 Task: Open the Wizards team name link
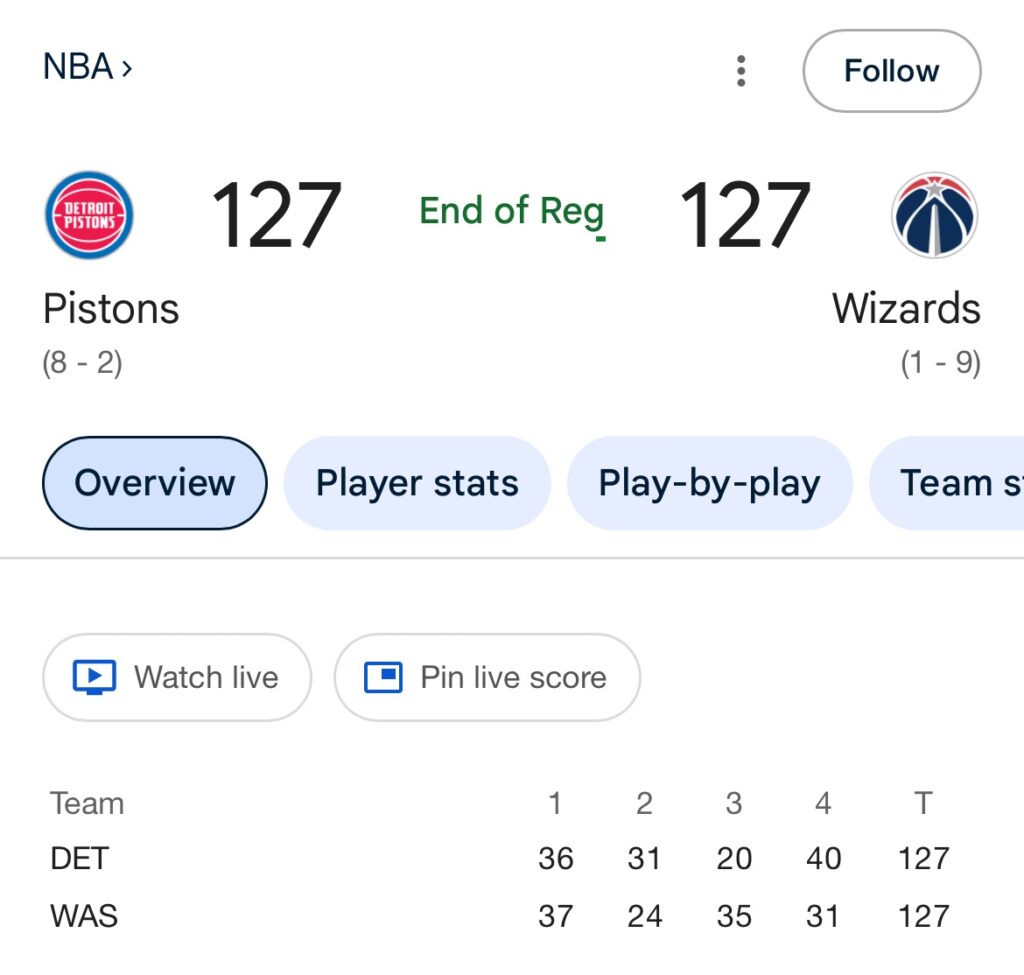(906, 309)
